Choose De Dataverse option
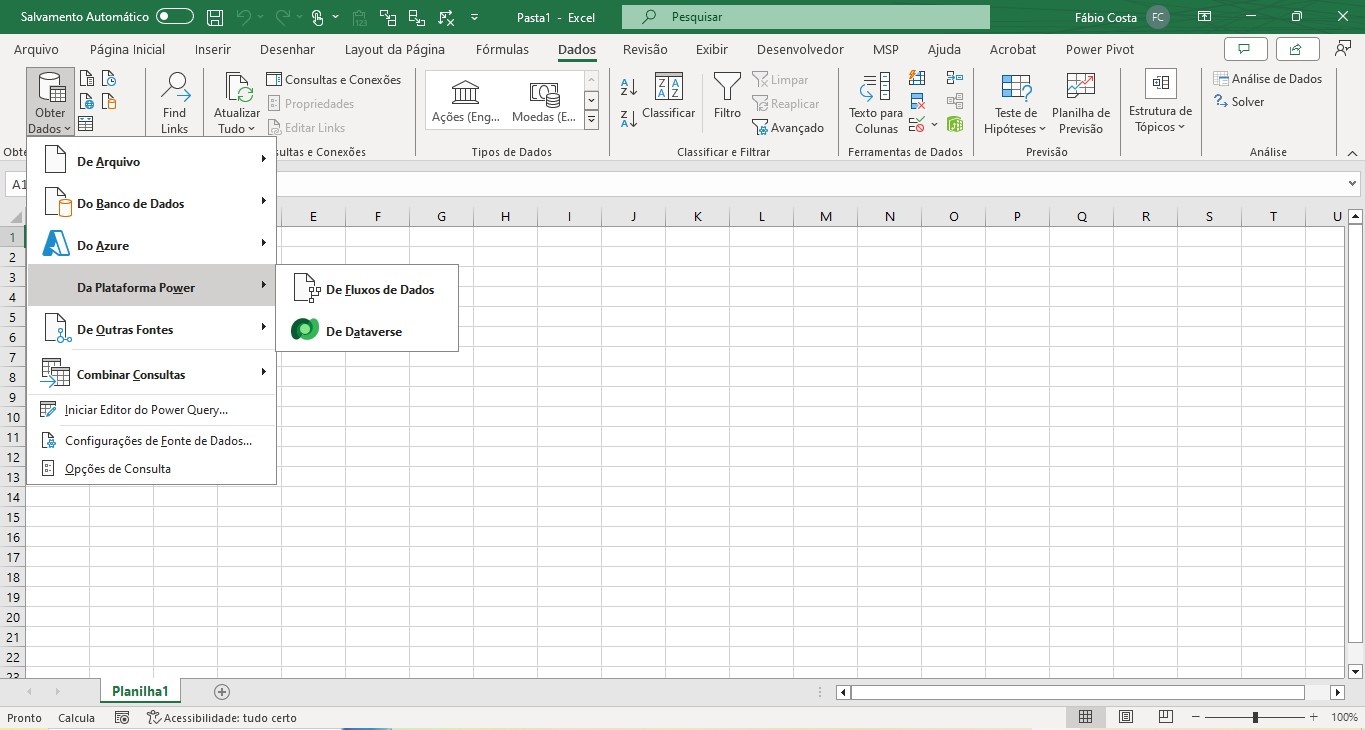Viewport: 1365px width, 730px height. click(367, 331)
